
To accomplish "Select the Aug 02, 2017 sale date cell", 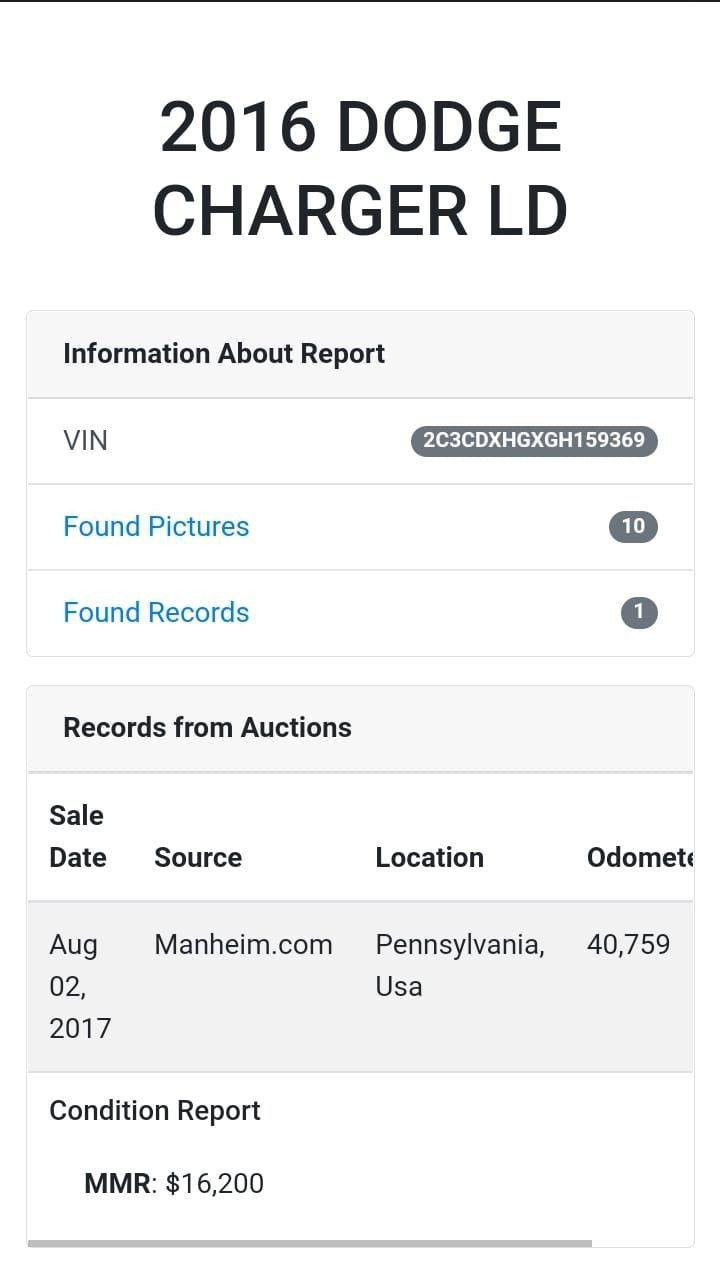I will tap(80, 986).
